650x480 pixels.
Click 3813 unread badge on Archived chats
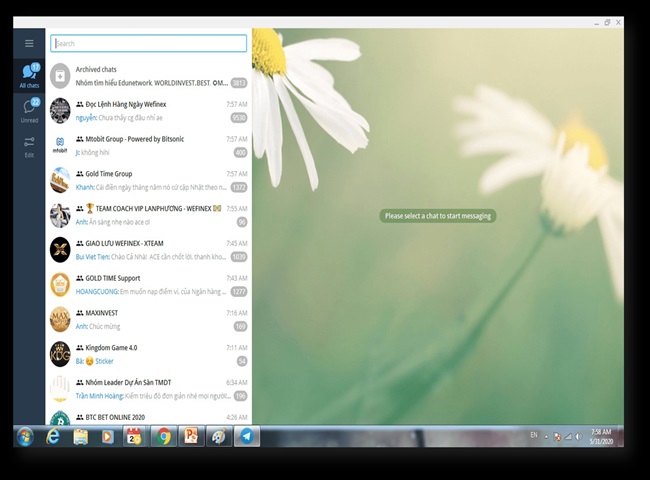click(239, 83)
